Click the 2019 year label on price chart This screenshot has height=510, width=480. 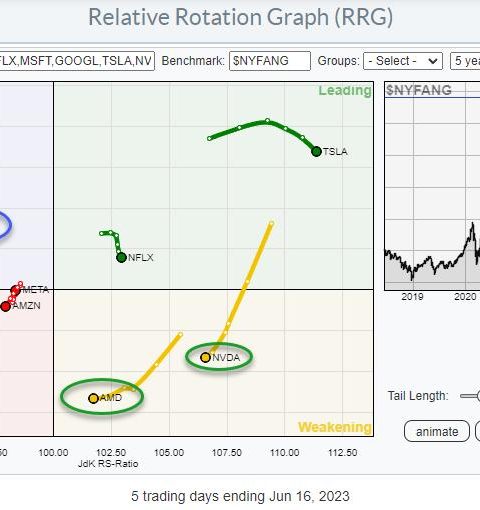click(412, 297)
